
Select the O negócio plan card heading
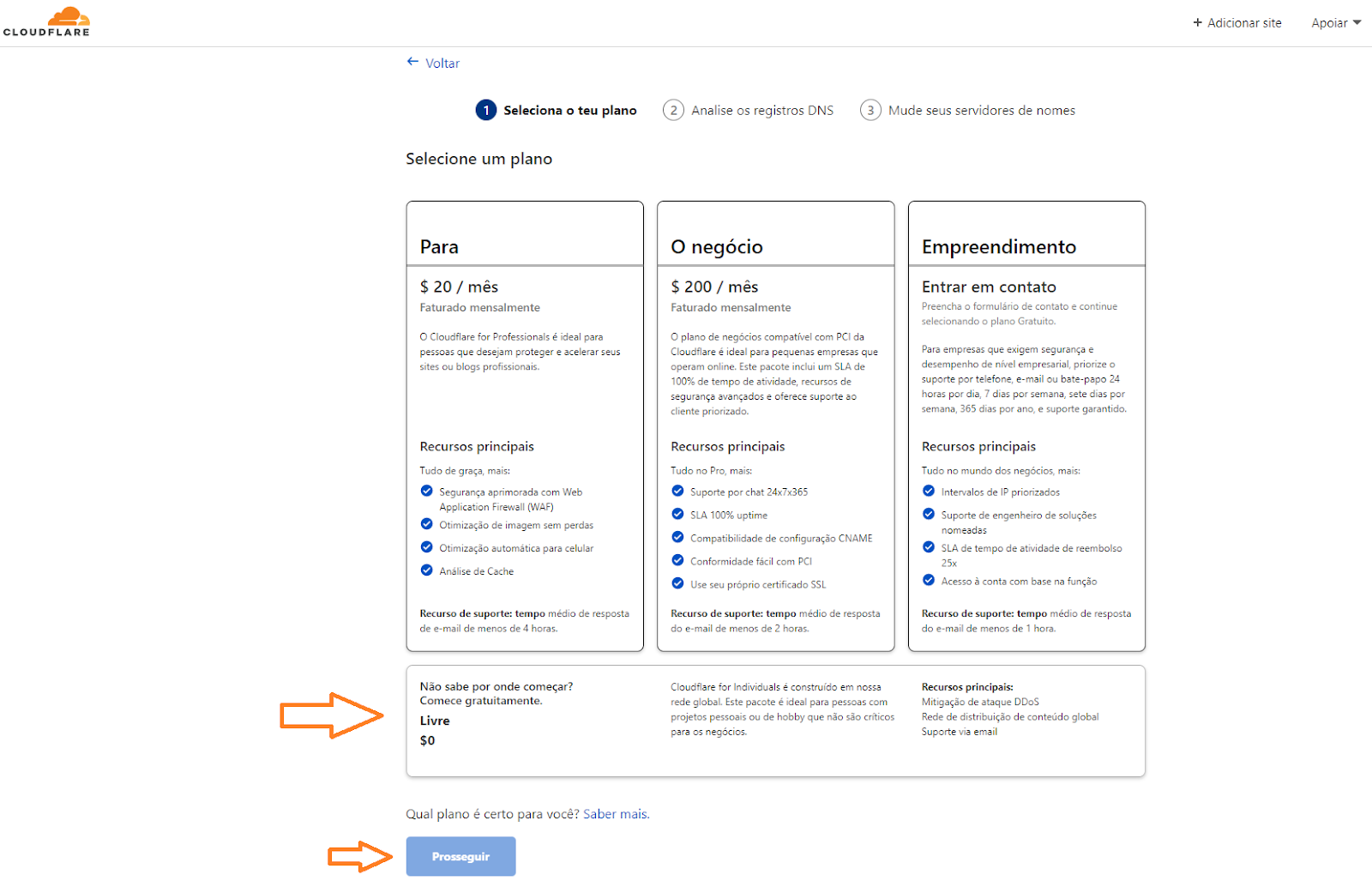tap(717, 247)
